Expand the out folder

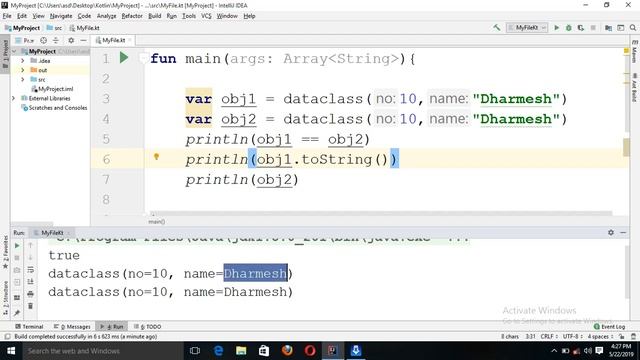[x=23, y=70]
